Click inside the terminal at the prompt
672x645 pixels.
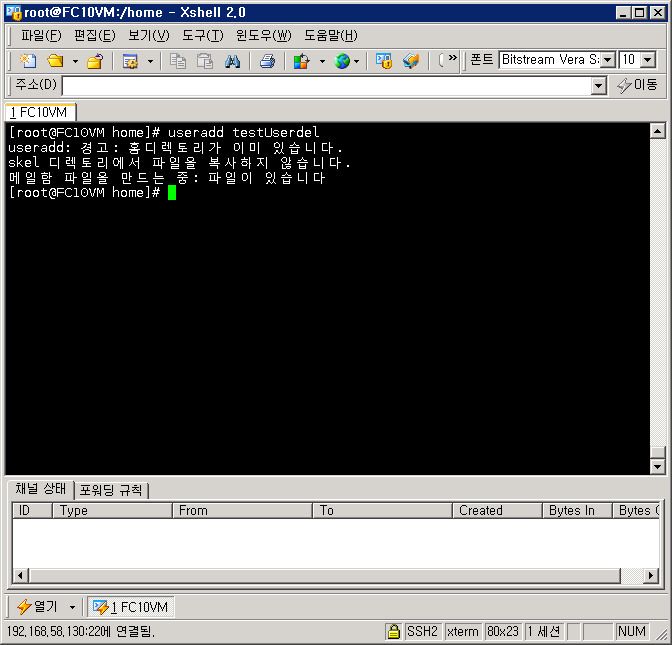[x=172, y=193]
